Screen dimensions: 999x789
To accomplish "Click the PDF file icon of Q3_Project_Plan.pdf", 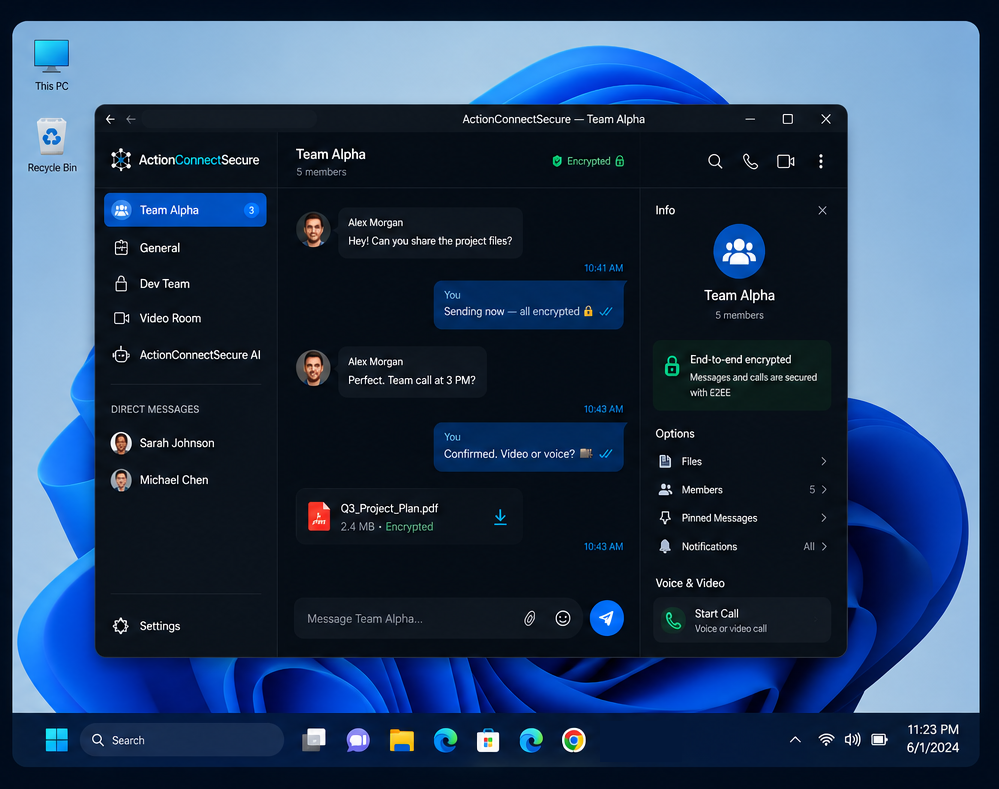I will [x=319, y=516].
